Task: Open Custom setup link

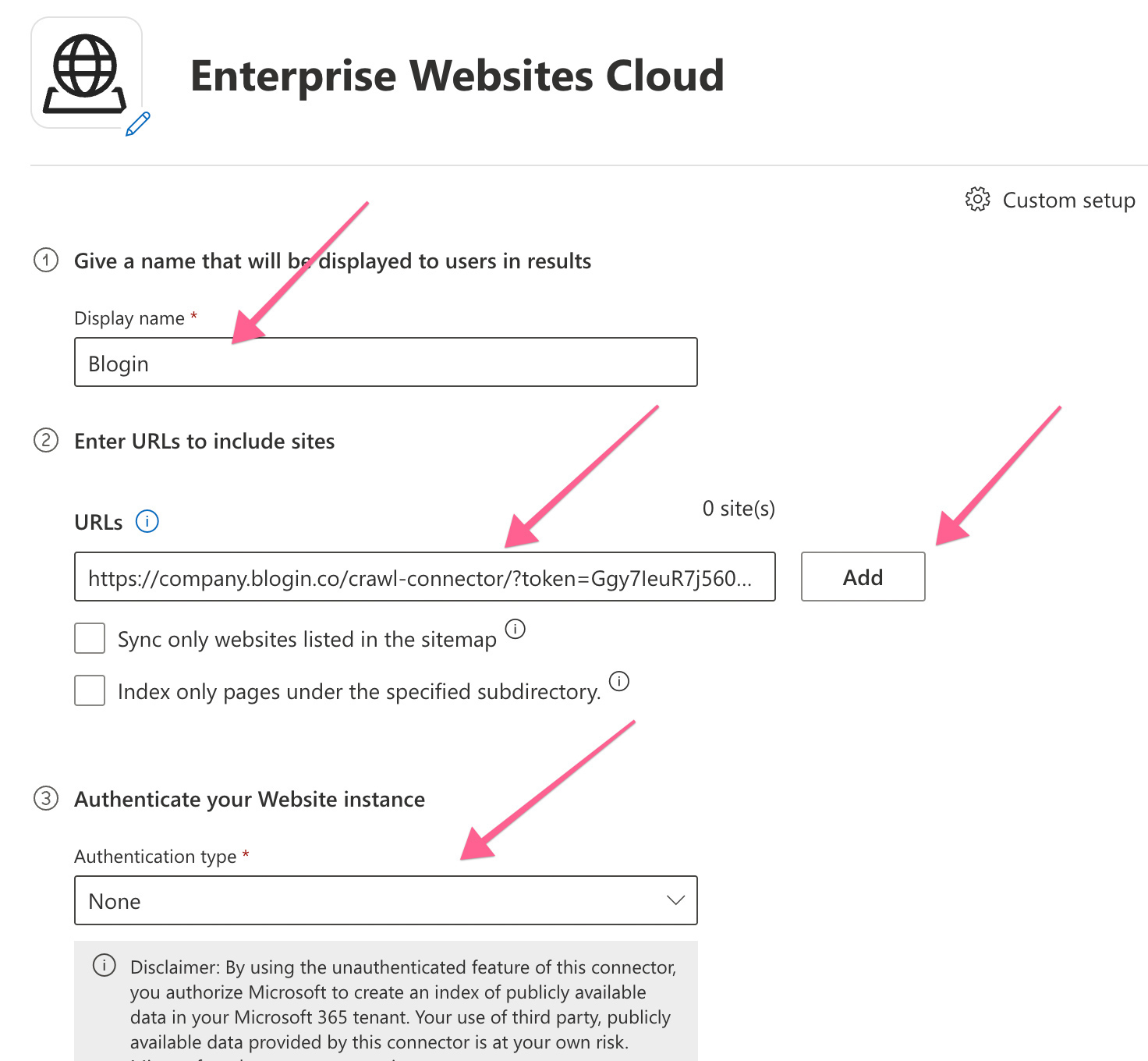Action: click(1068, 200)
